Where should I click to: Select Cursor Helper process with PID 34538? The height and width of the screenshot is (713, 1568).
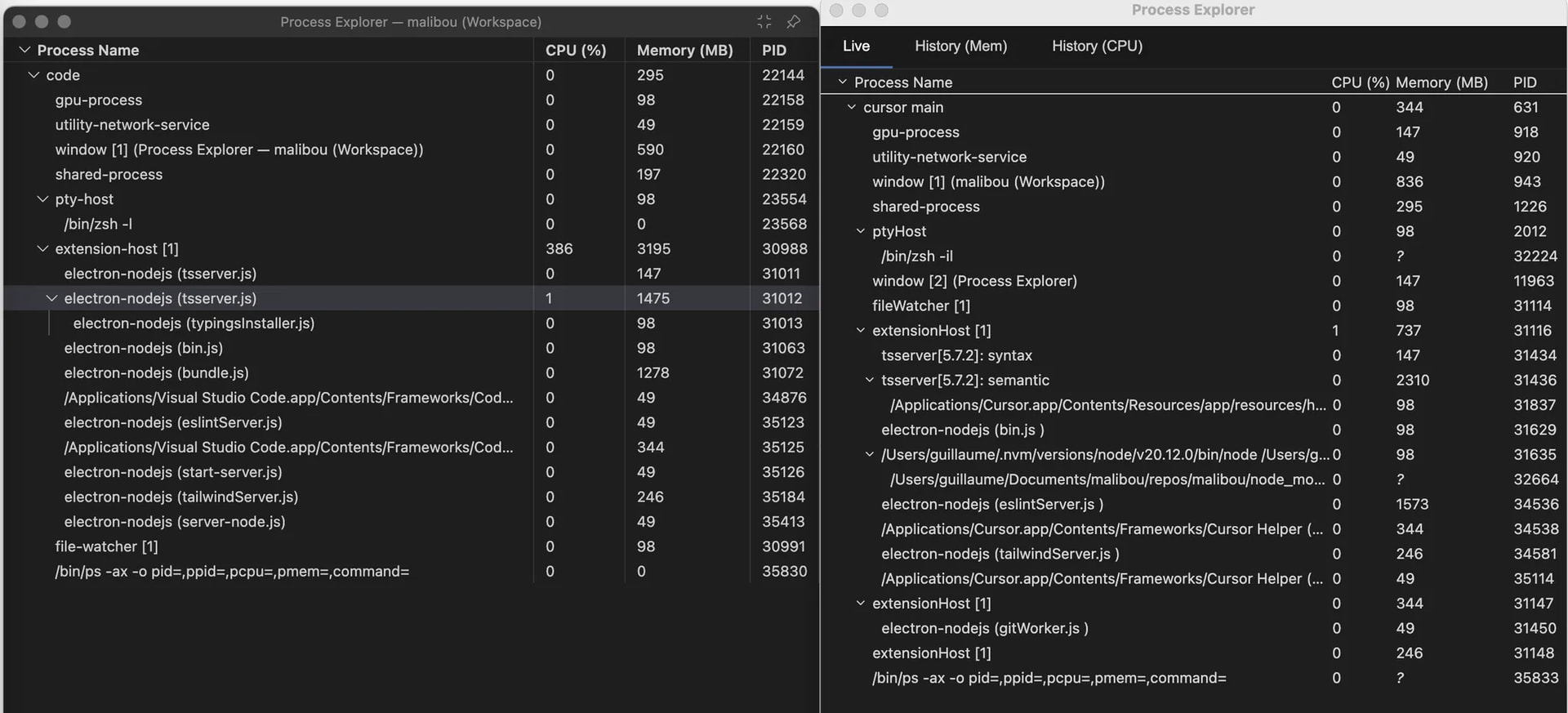tap(1194, 529)
